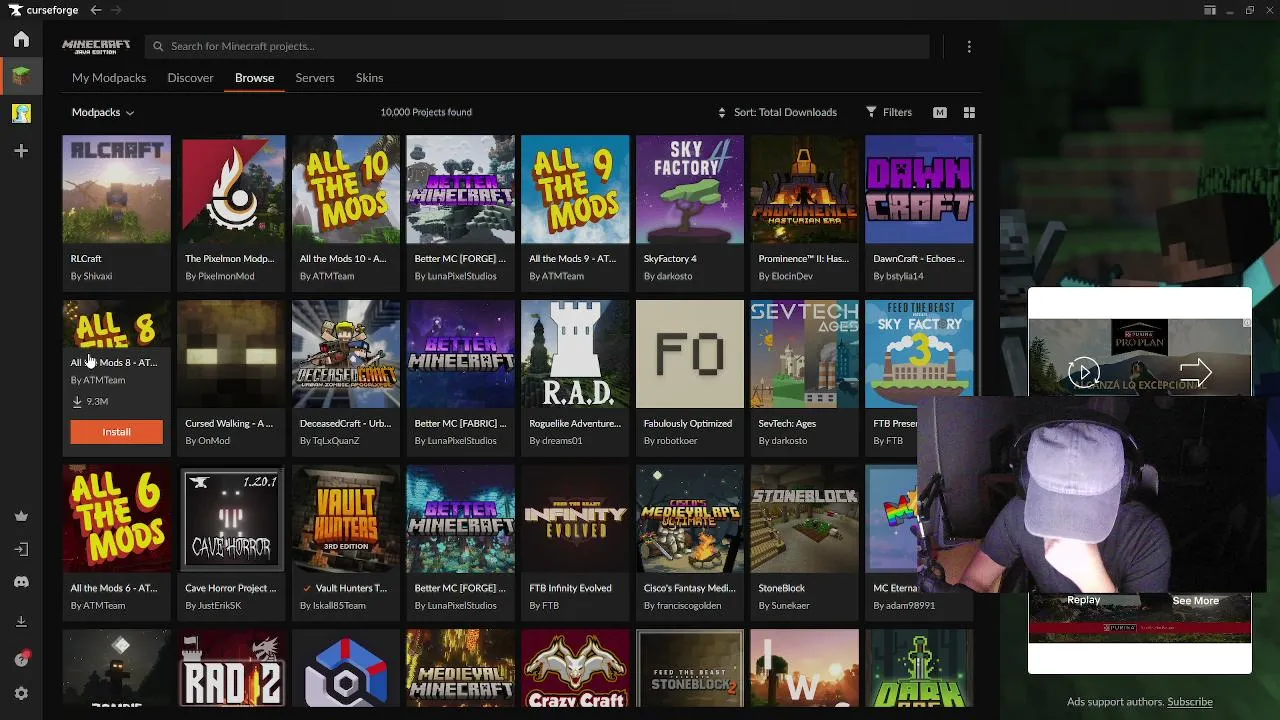Expand the Modpacks category dropdown

point(103,112)
